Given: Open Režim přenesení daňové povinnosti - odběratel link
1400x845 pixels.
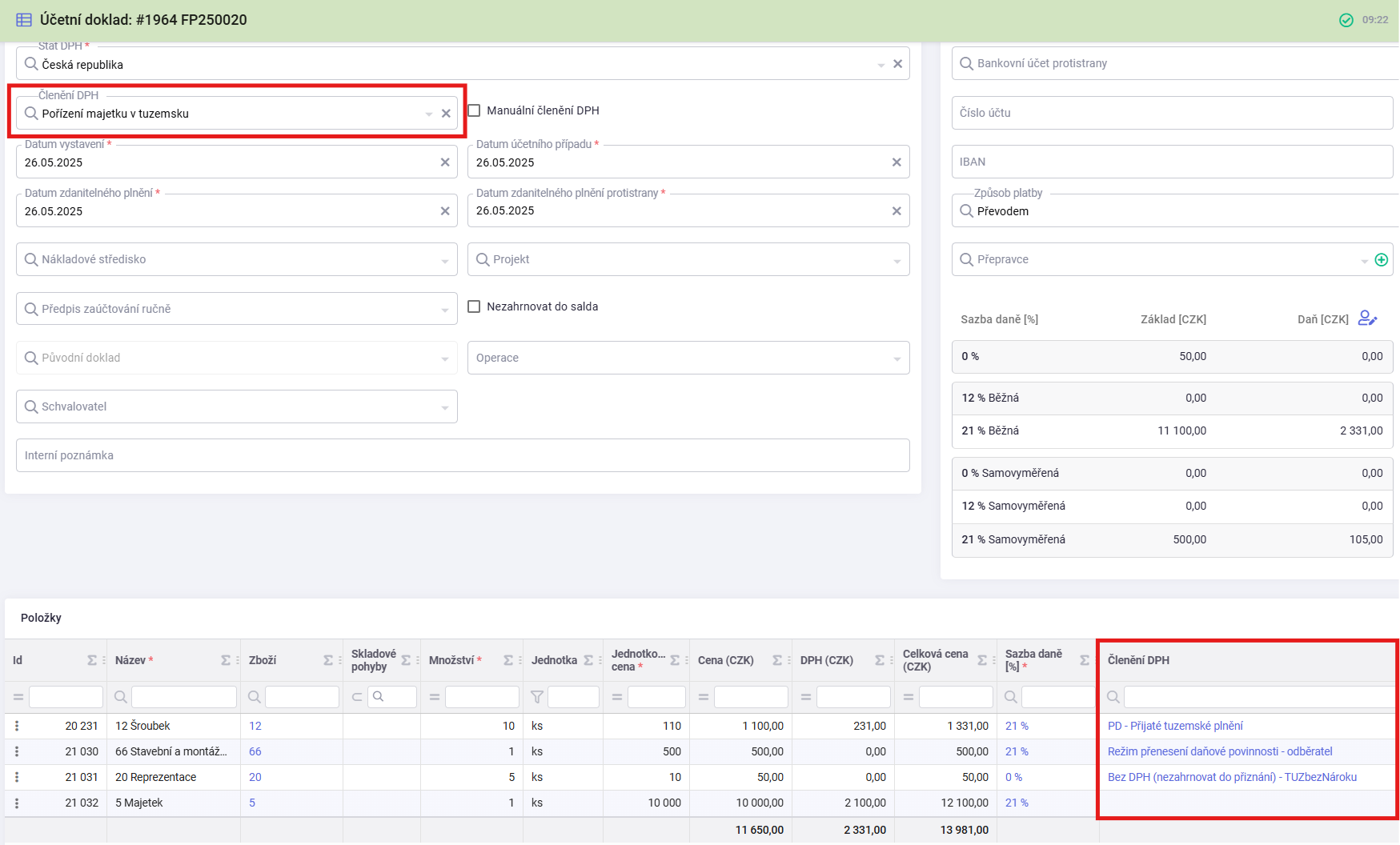Looking at the screenshot, I should (x=1220, y=751).
